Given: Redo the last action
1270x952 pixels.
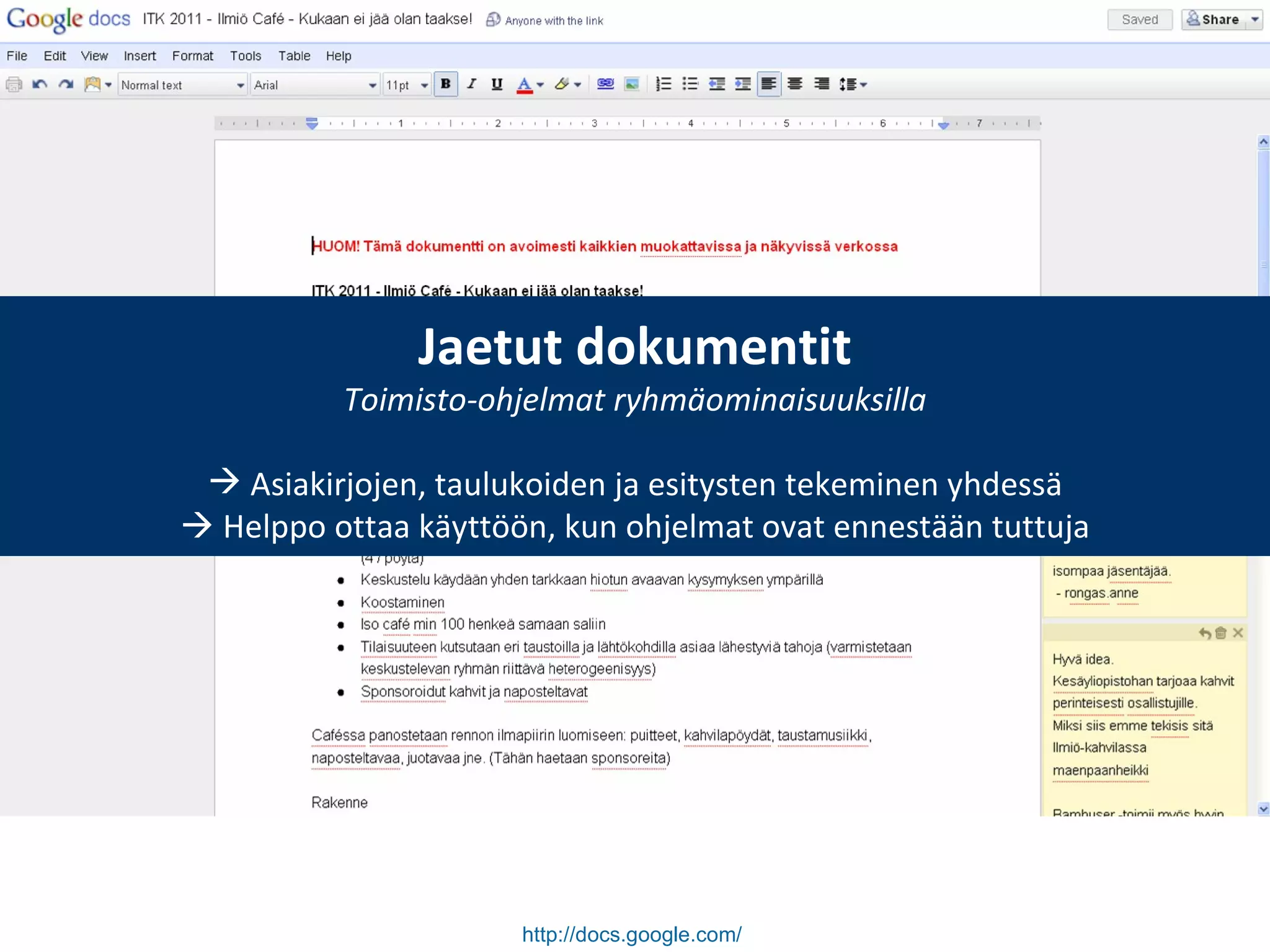Looking at the screenshot, I should [x=66, y=84].
